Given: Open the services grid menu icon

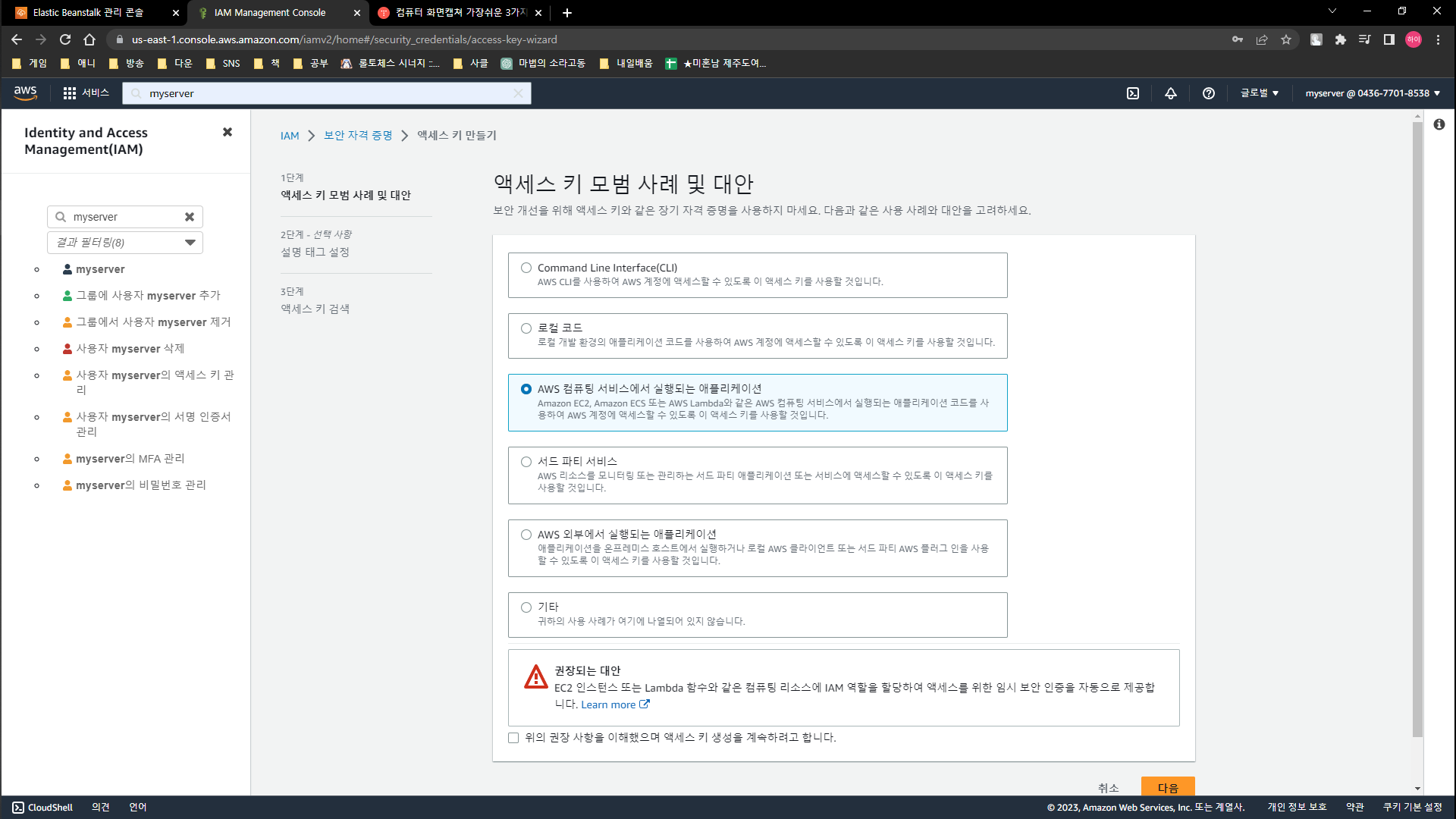Looking at the screenshot, I should tap(69, 93).
